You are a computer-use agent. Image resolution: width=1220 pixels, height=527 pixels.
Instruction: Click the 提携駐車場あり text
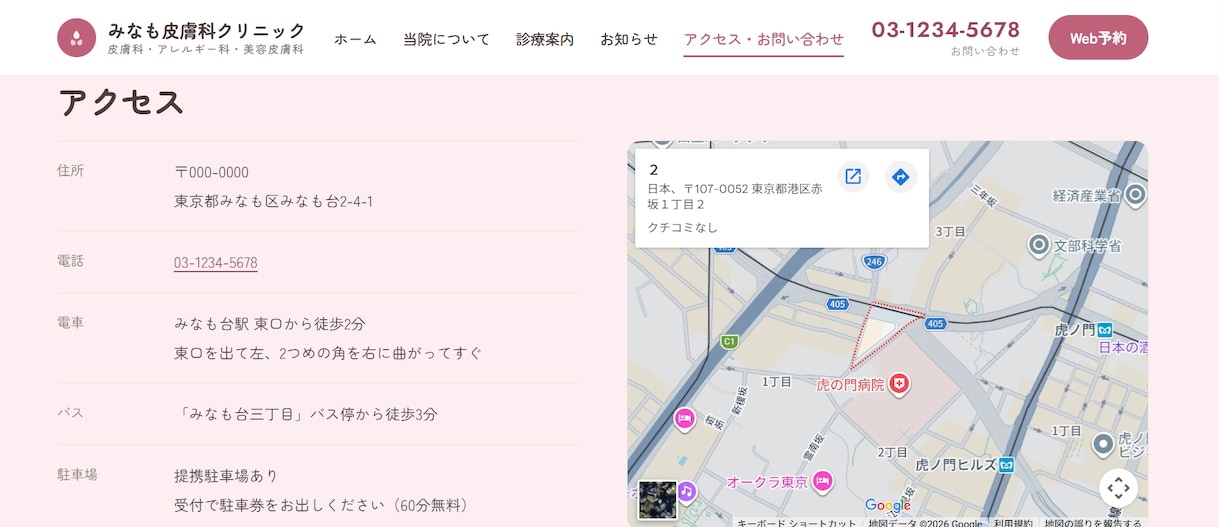tap(226, 475)
